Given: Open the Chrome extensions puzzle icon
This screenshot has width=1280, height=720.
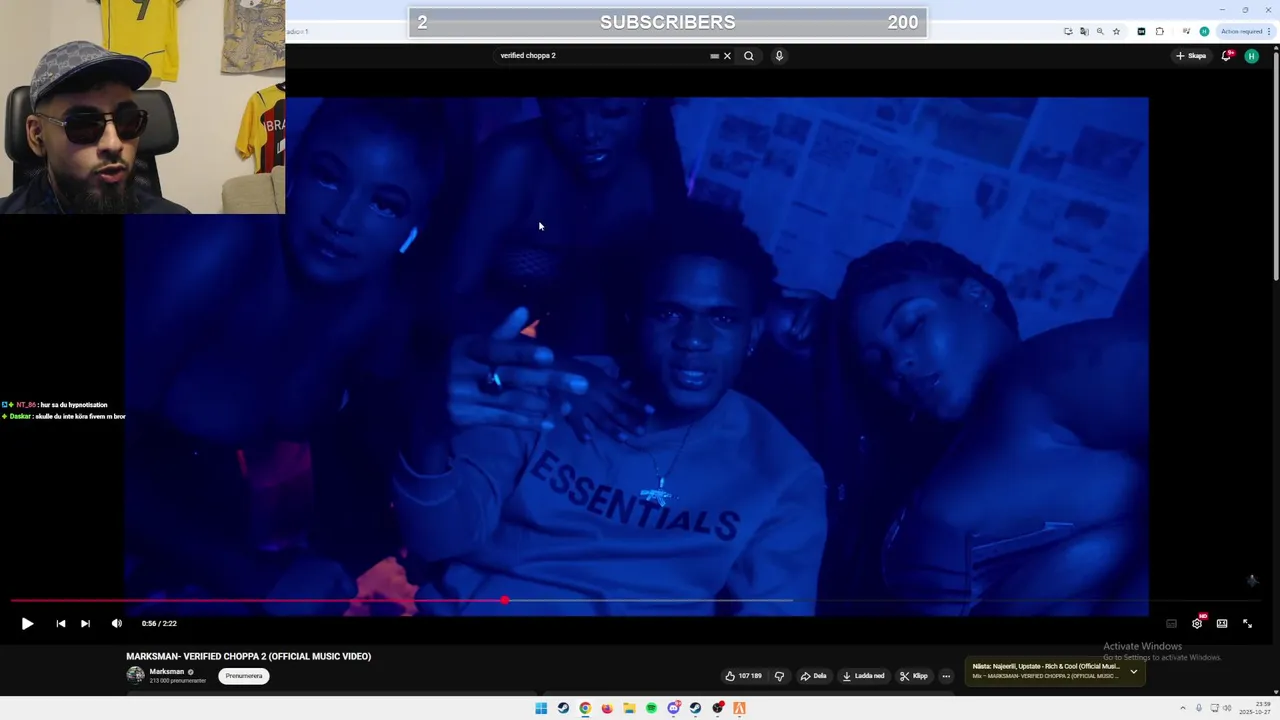Looking at the screenshot, I should click(1160, 31).
